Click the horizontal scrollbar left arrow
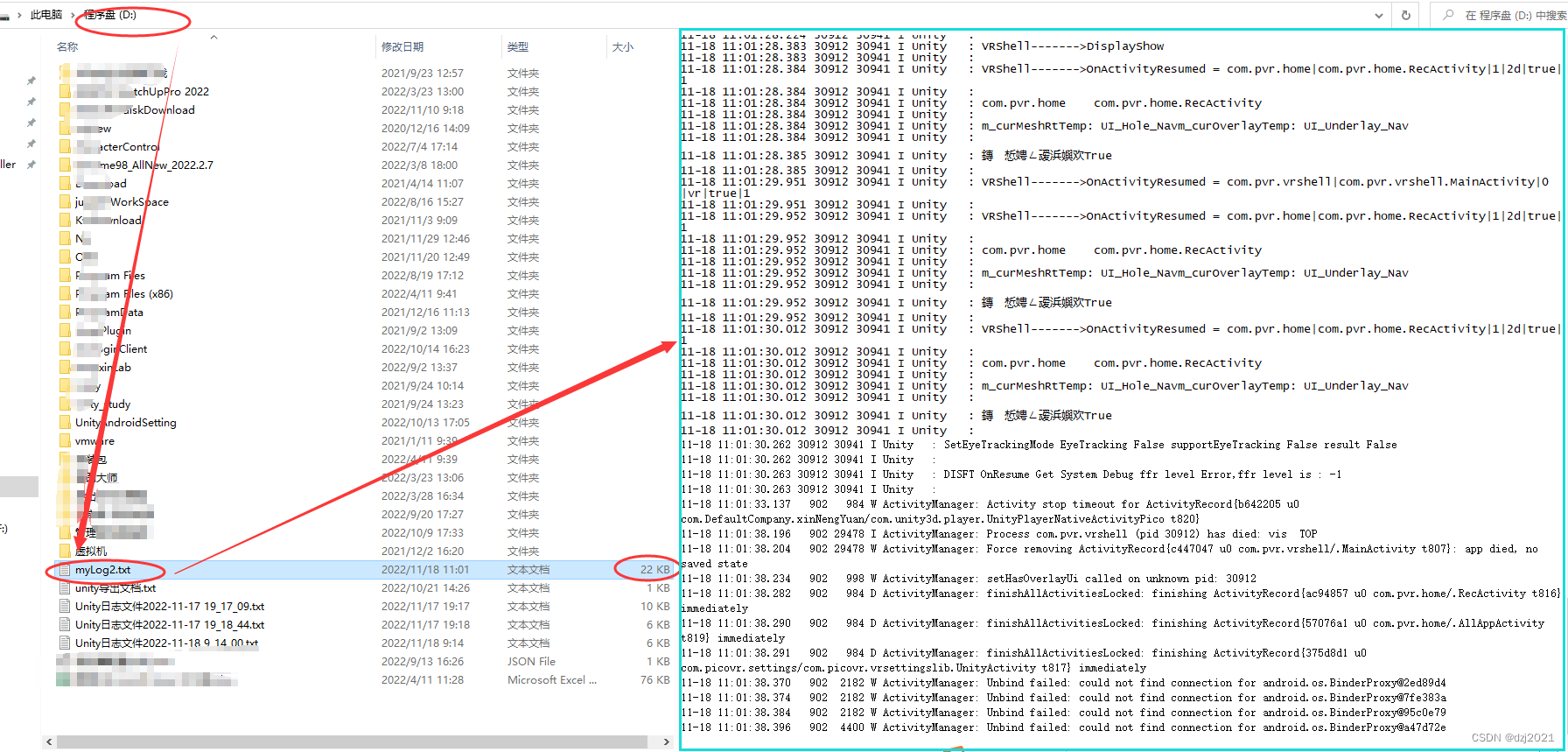 [x=49, y=741]
